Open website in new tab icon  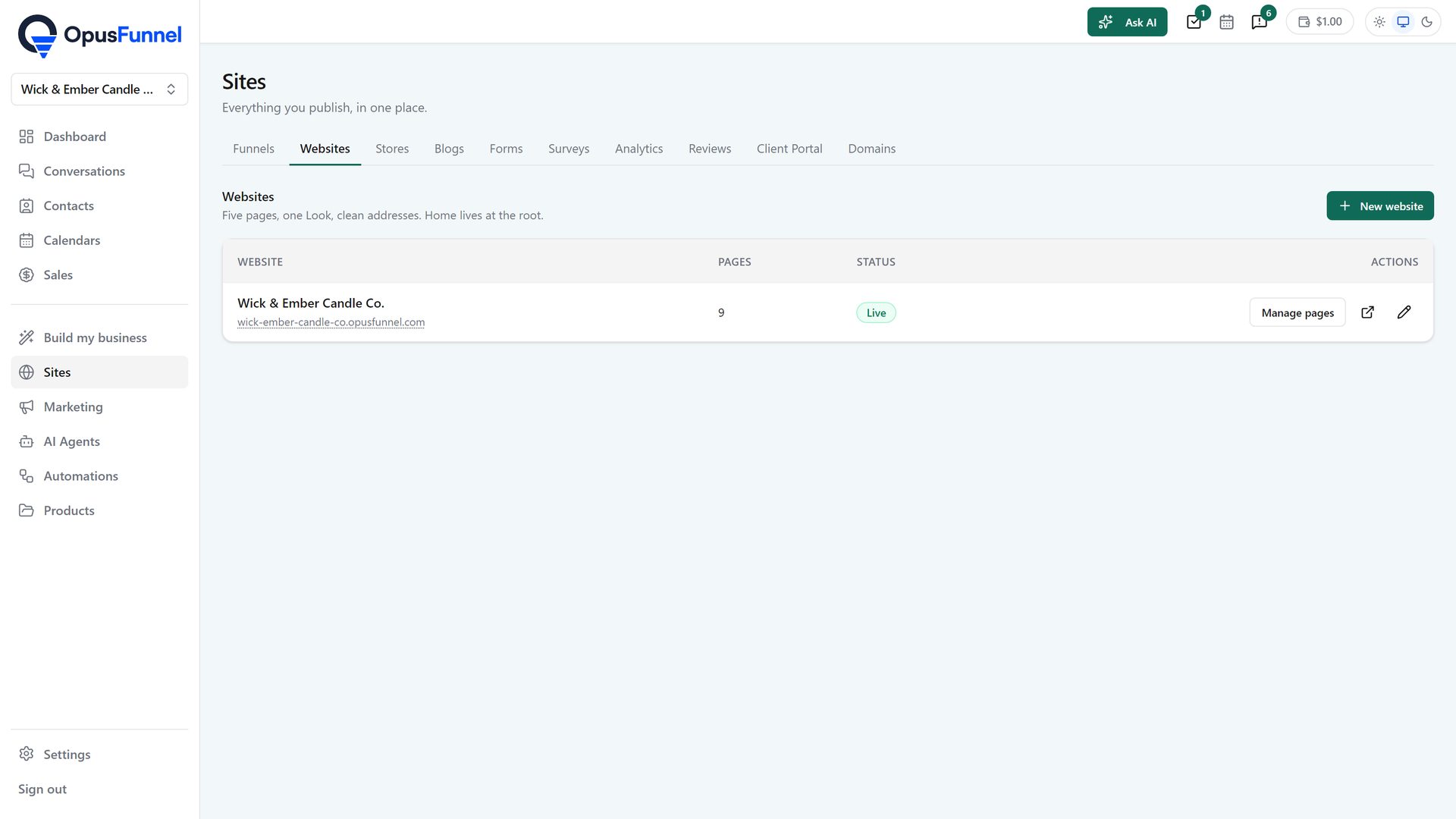coord(1367,312)
